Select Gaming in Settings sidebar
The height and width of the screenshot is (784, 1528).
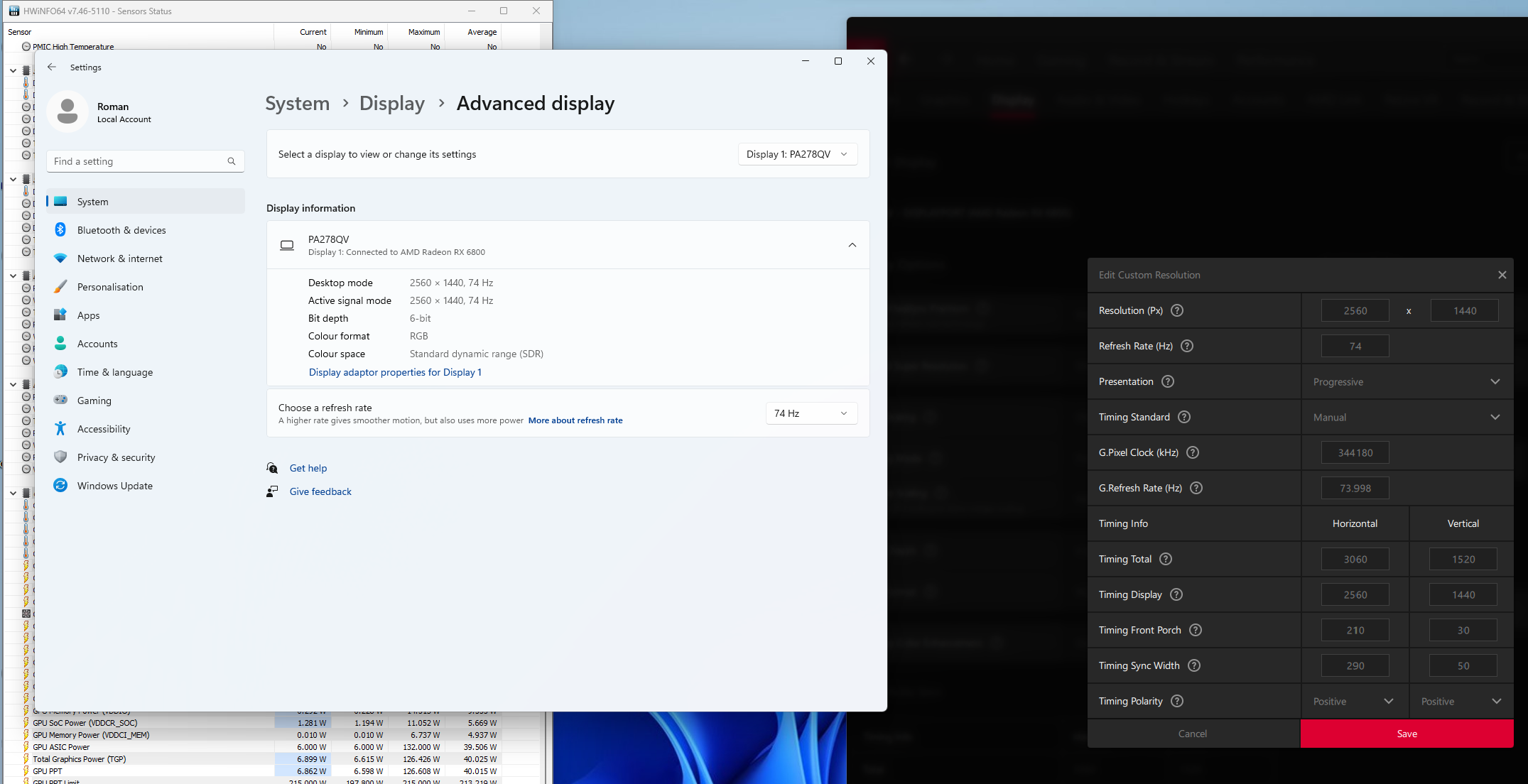(x=94, y=401)
